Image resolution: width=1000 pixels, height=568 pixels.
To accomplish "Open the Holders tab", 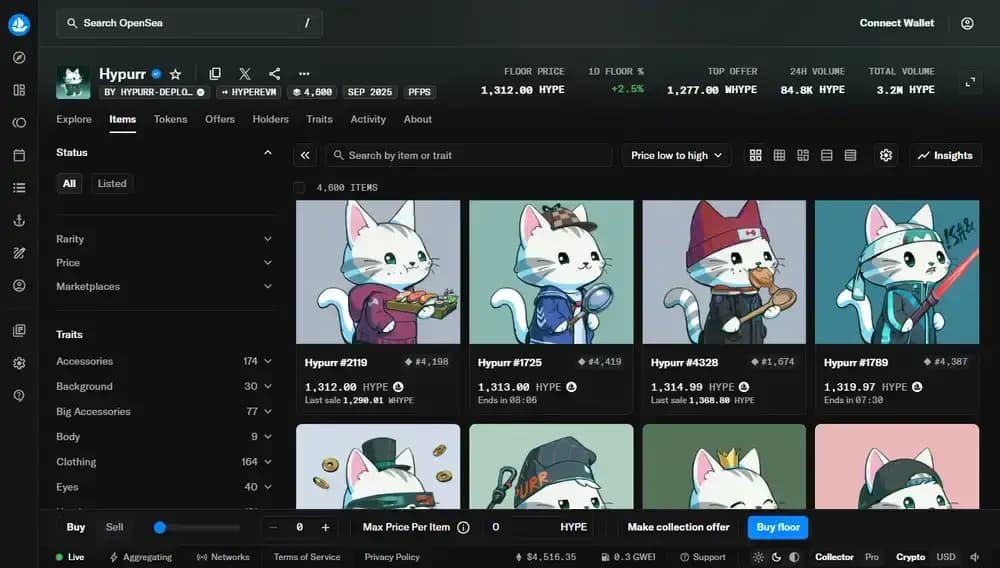I will coord(270,119).
